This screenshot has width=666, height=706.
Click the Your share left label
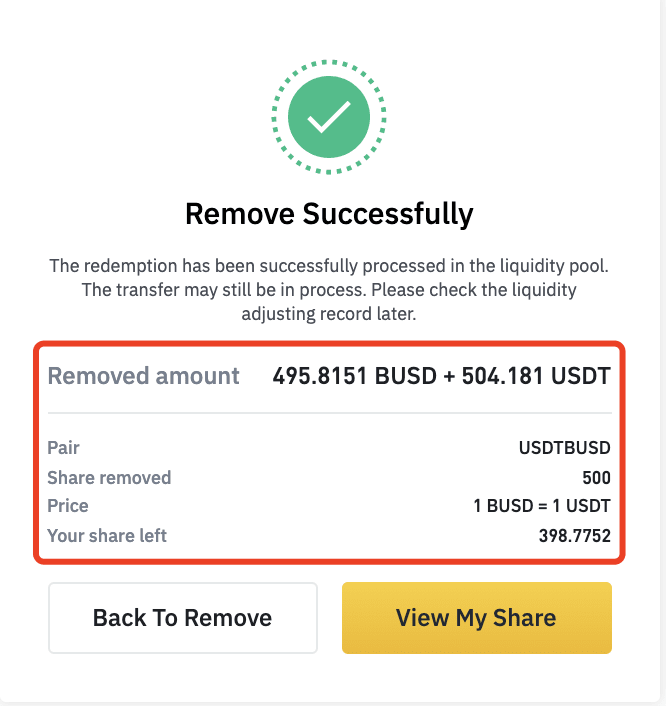(107, 536)
